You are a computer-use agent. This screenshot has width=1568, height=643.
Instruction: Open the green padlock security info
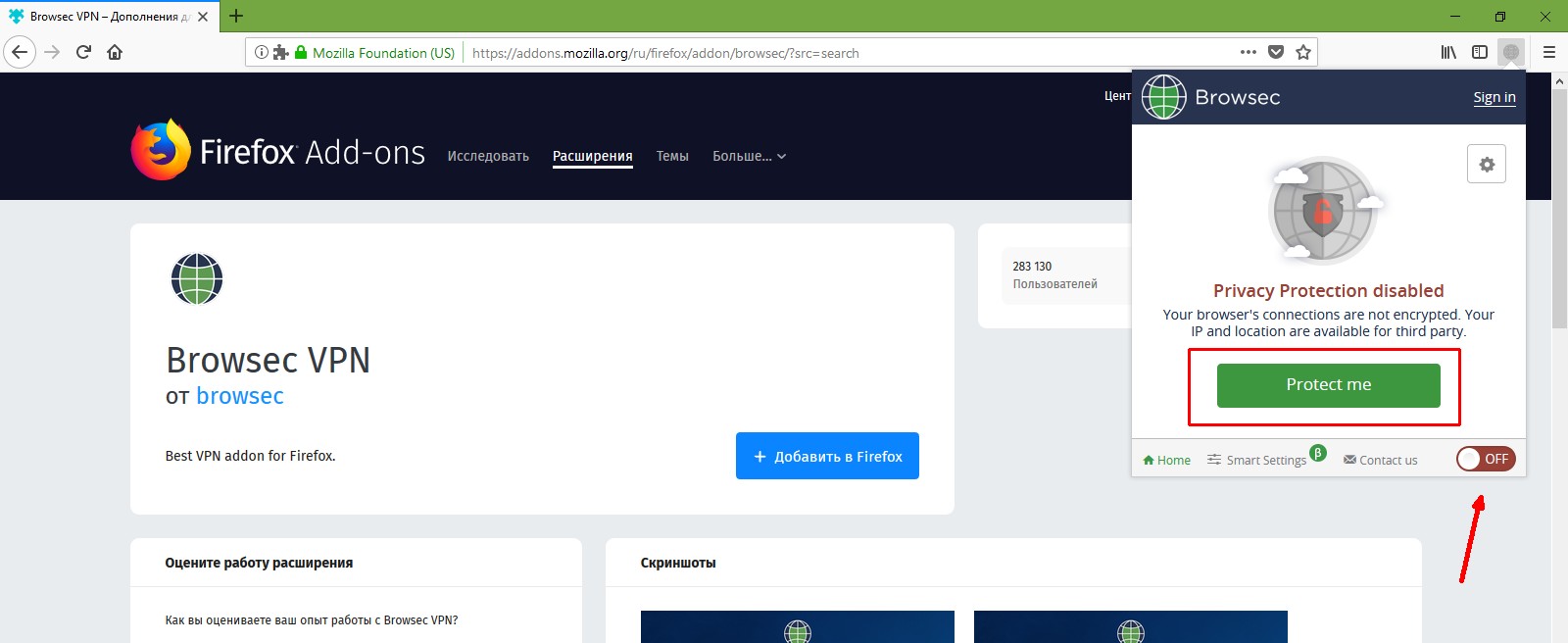tap(301, 52)
